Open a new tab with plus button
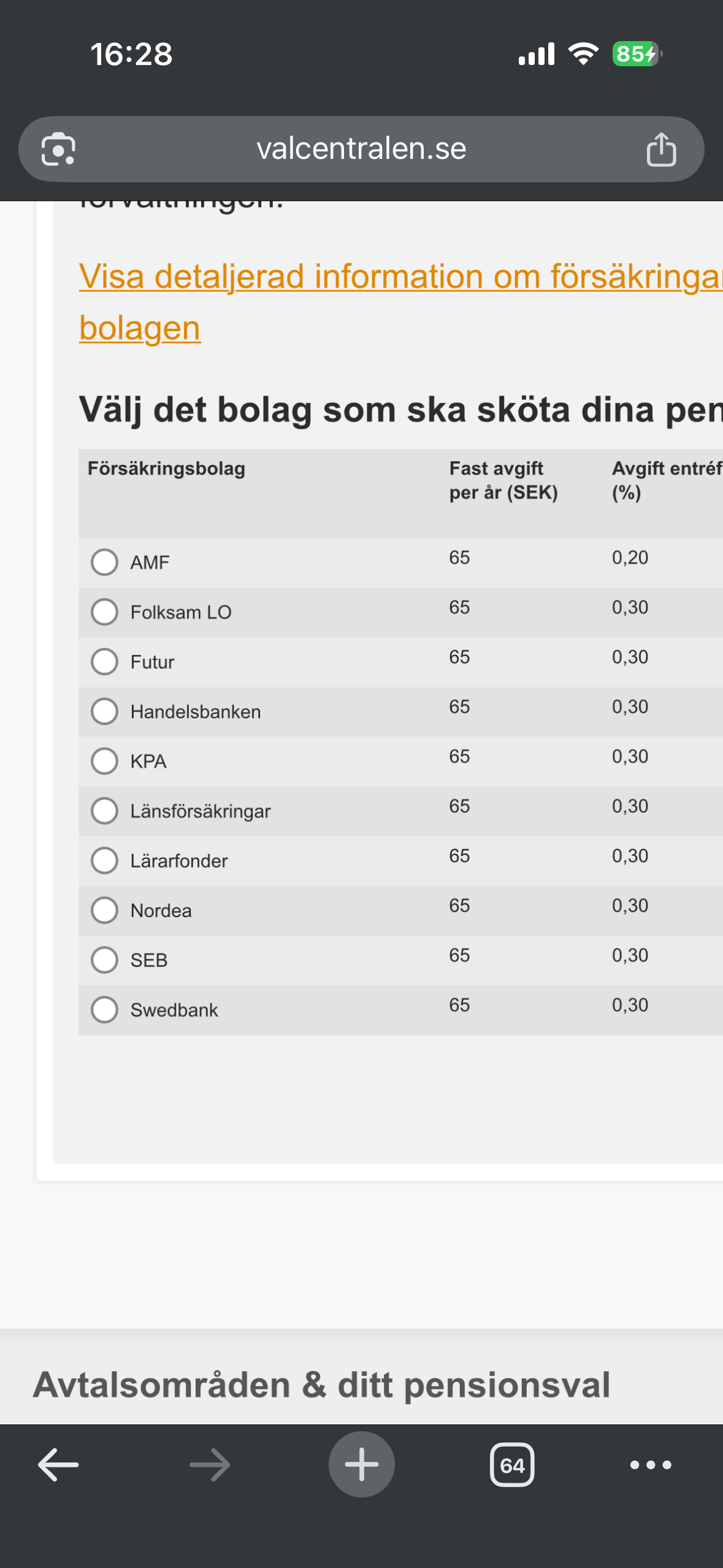Screen dimensions: 723x1568 click(x=361, y=1464)
